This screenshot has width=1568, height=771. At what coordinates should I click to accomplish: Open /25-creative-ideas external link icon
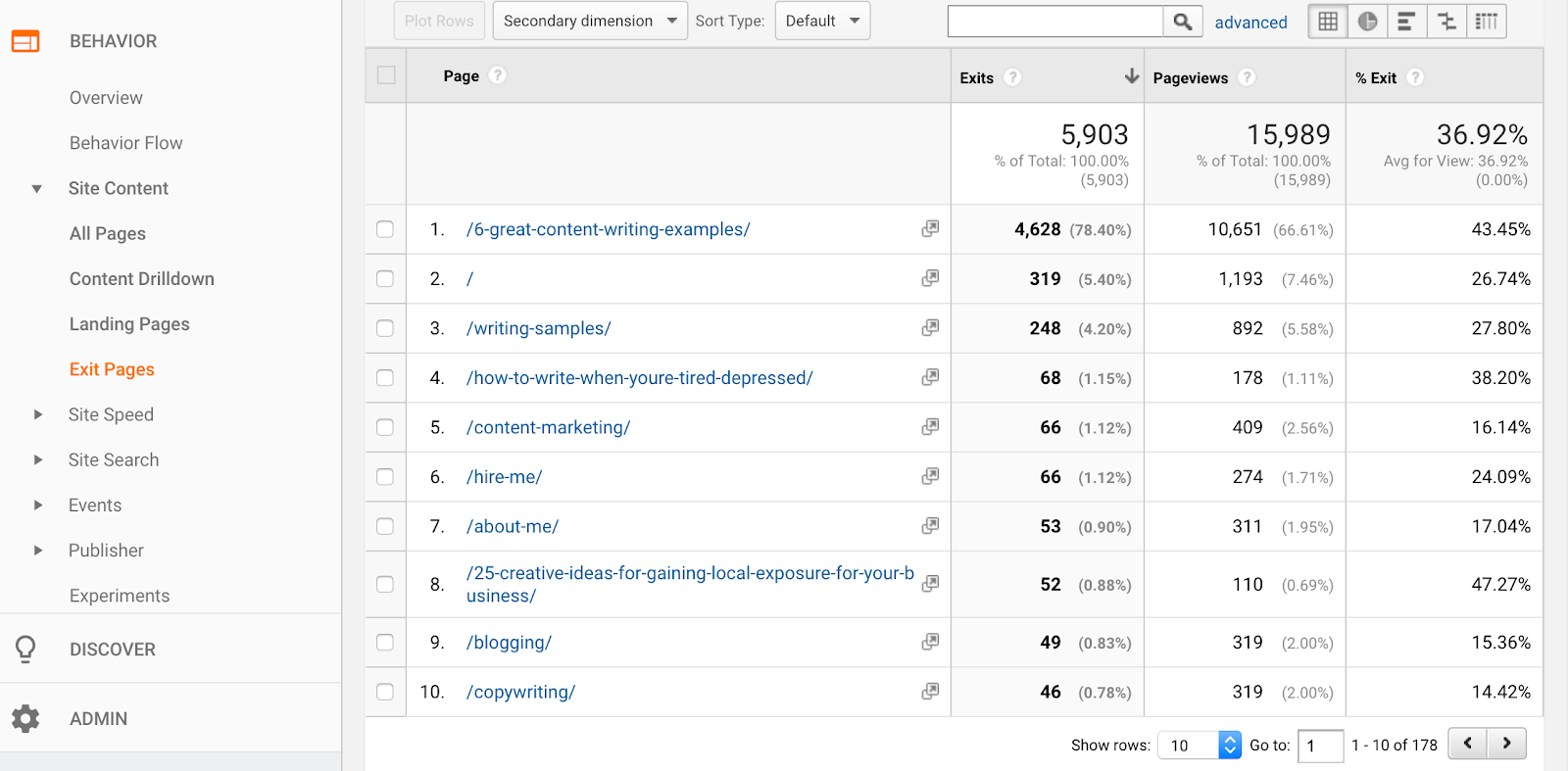coord(930,583)
